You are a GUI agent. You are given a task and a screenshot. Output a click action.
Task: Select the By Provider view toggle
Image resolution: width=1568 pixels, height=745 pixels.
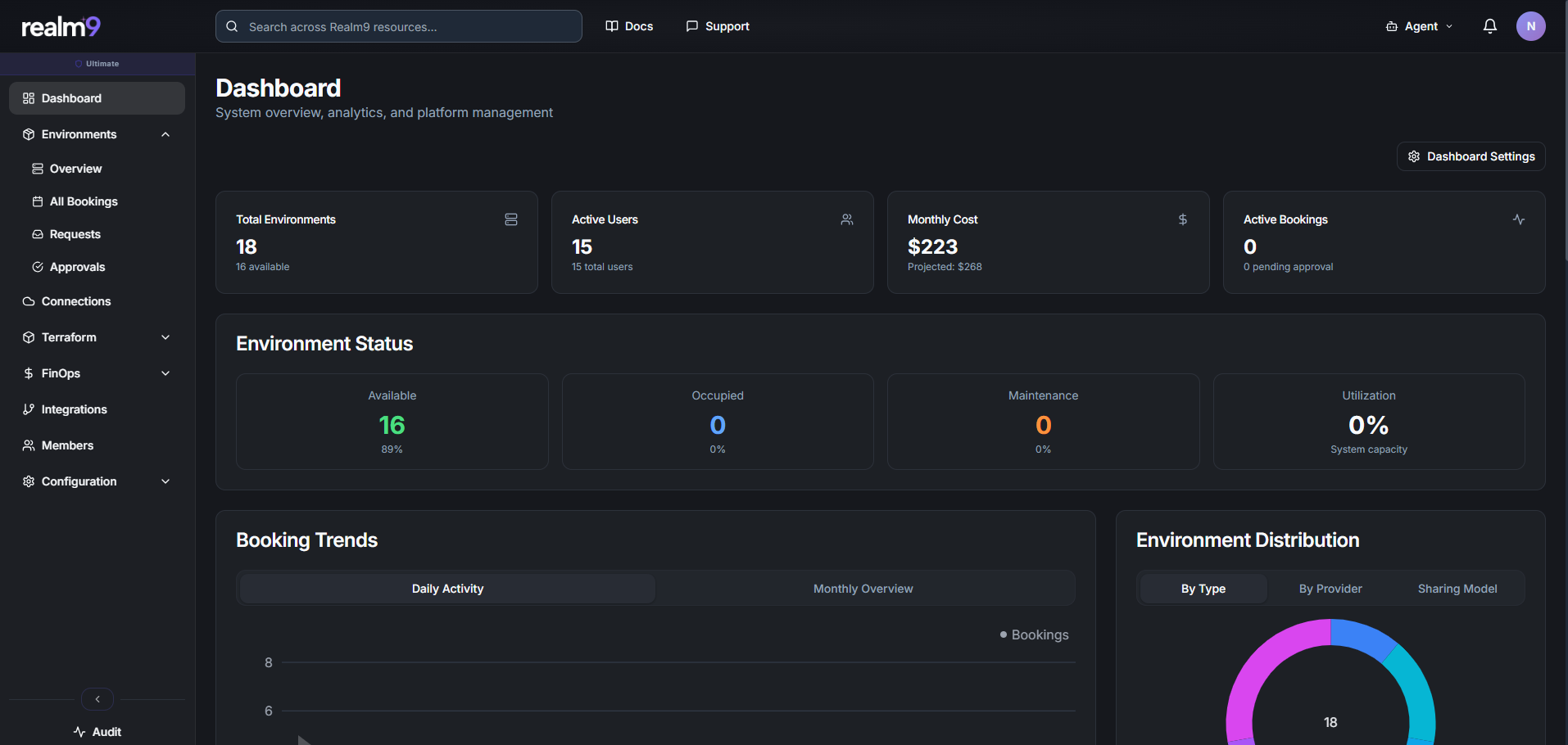pyautogui.click(x=1330, y=588)
